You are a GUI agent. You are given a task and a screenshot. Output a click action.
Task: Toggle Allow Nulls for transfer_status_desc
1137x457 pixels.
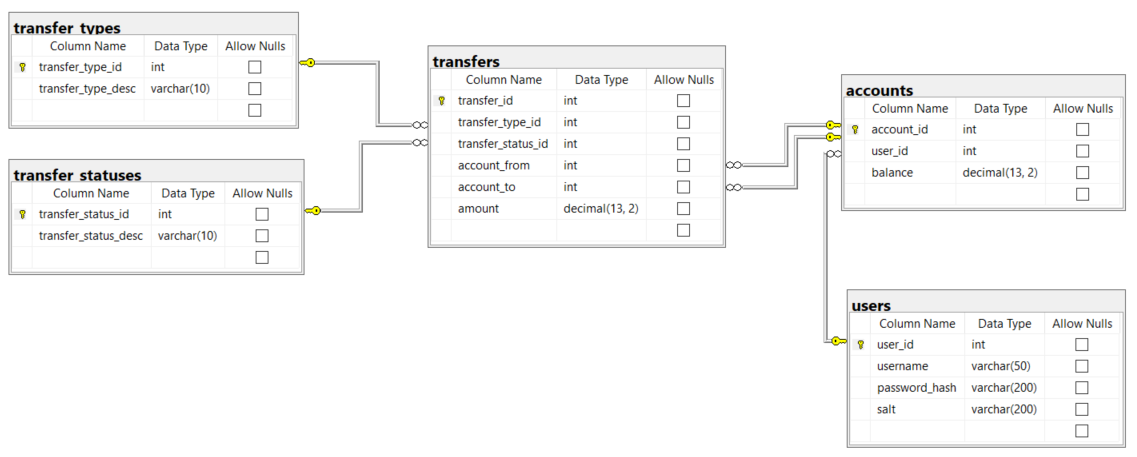(x=262, y=236)
